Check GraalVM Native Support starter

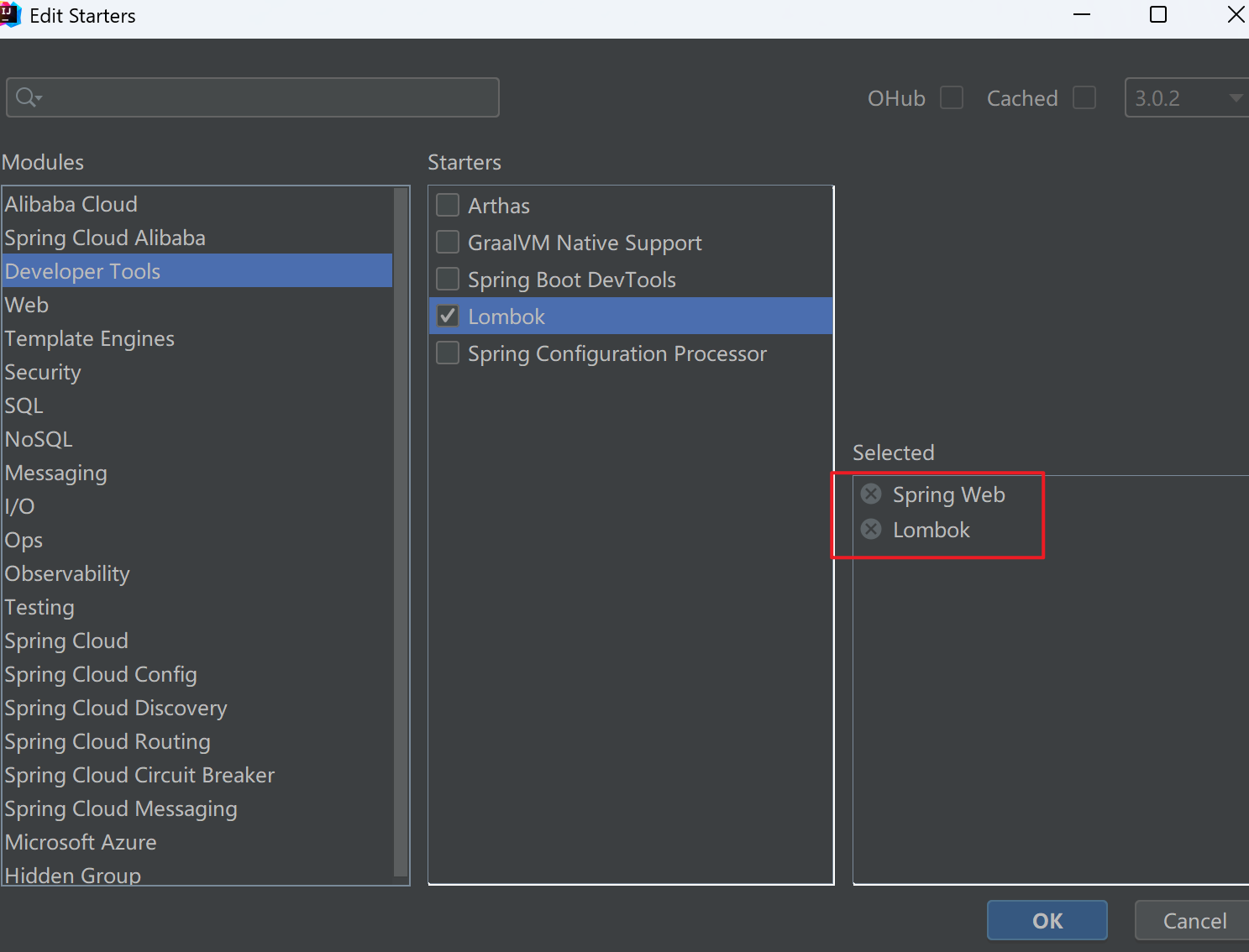[x=448, y=242]
